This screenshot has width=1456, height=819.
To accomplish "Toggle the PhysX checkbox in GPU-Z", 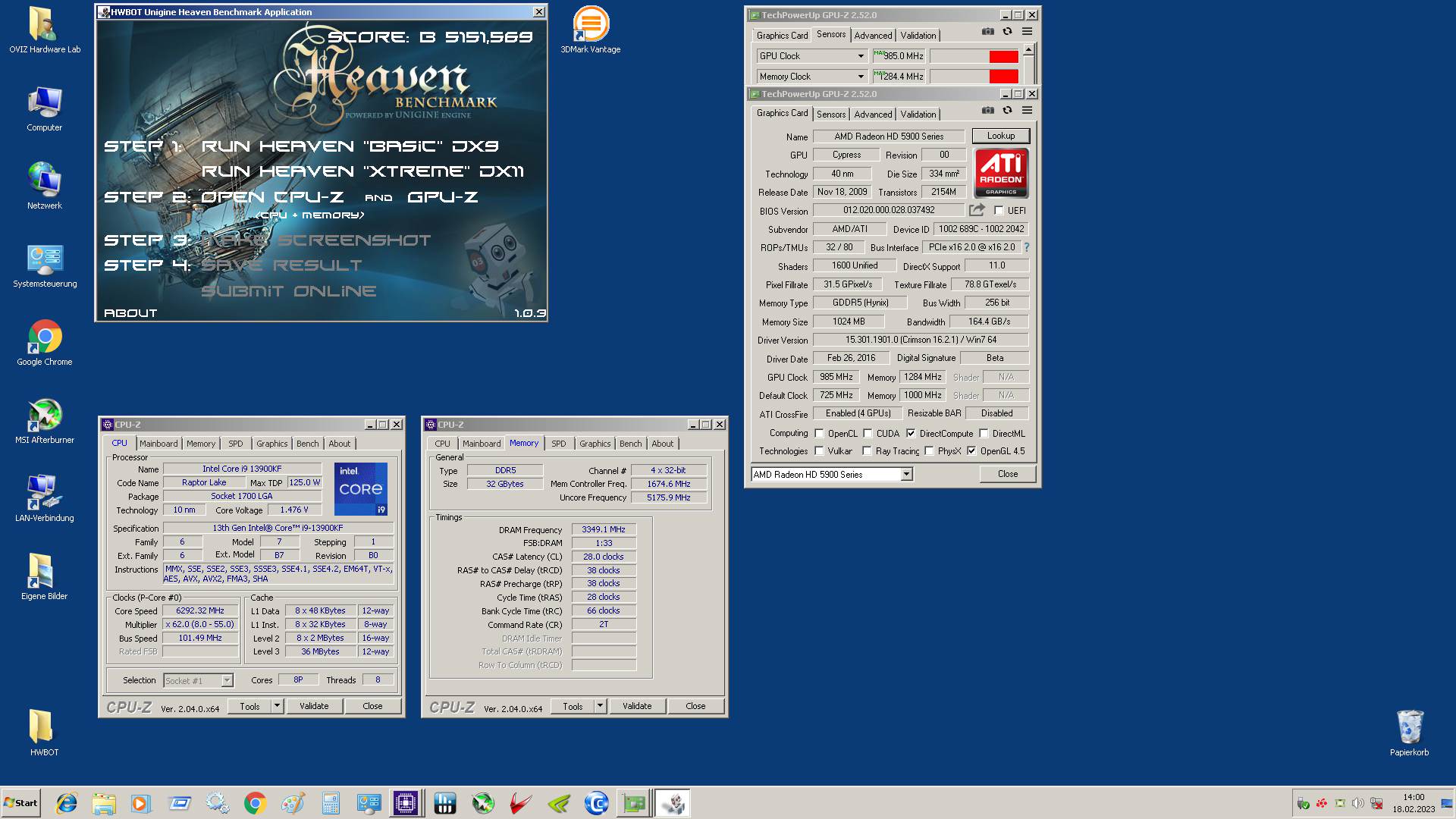I will [929, 451].
